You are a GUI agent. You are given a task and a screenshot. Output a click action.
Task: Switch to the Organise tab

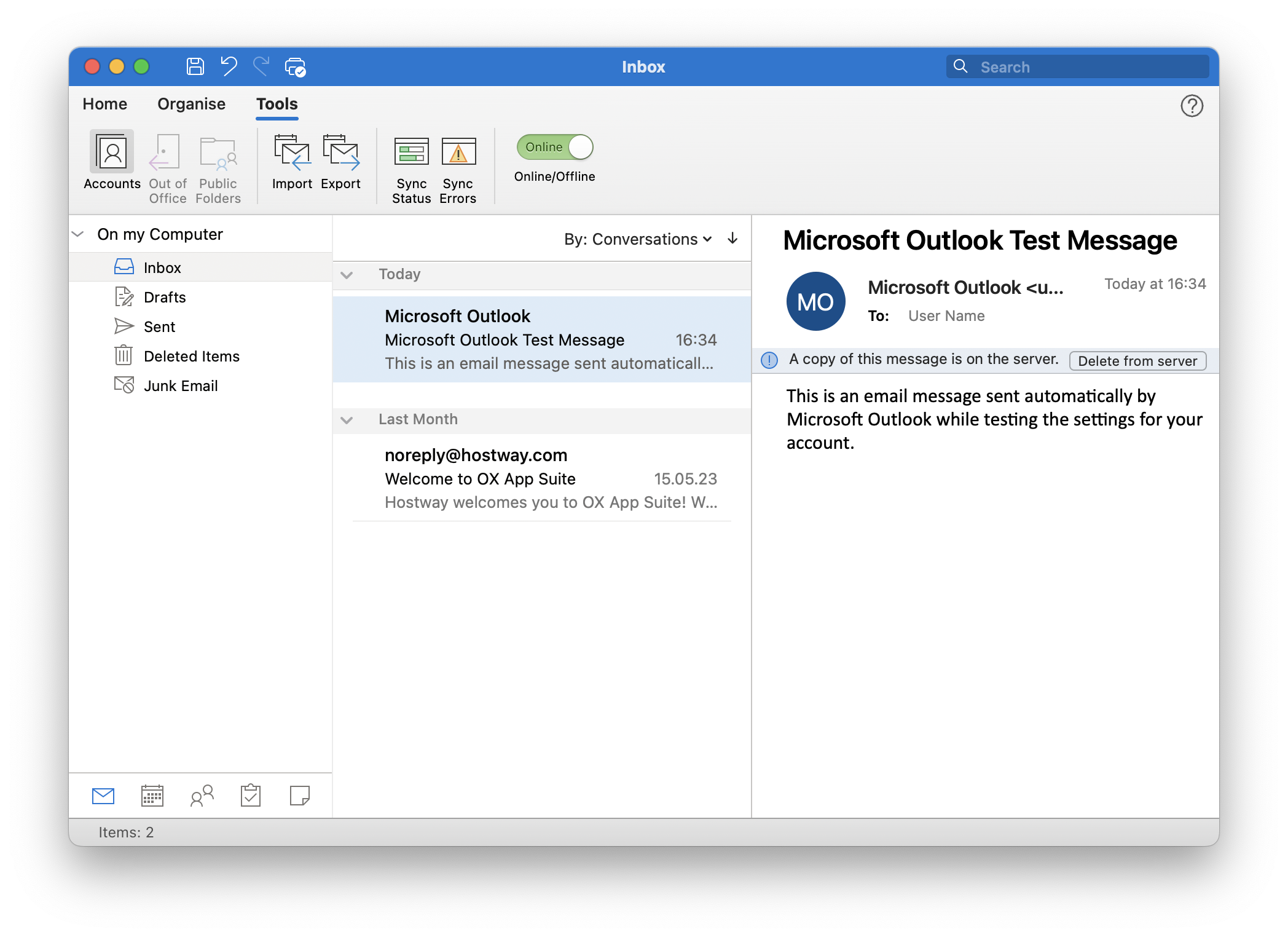[x=191, y=104]
